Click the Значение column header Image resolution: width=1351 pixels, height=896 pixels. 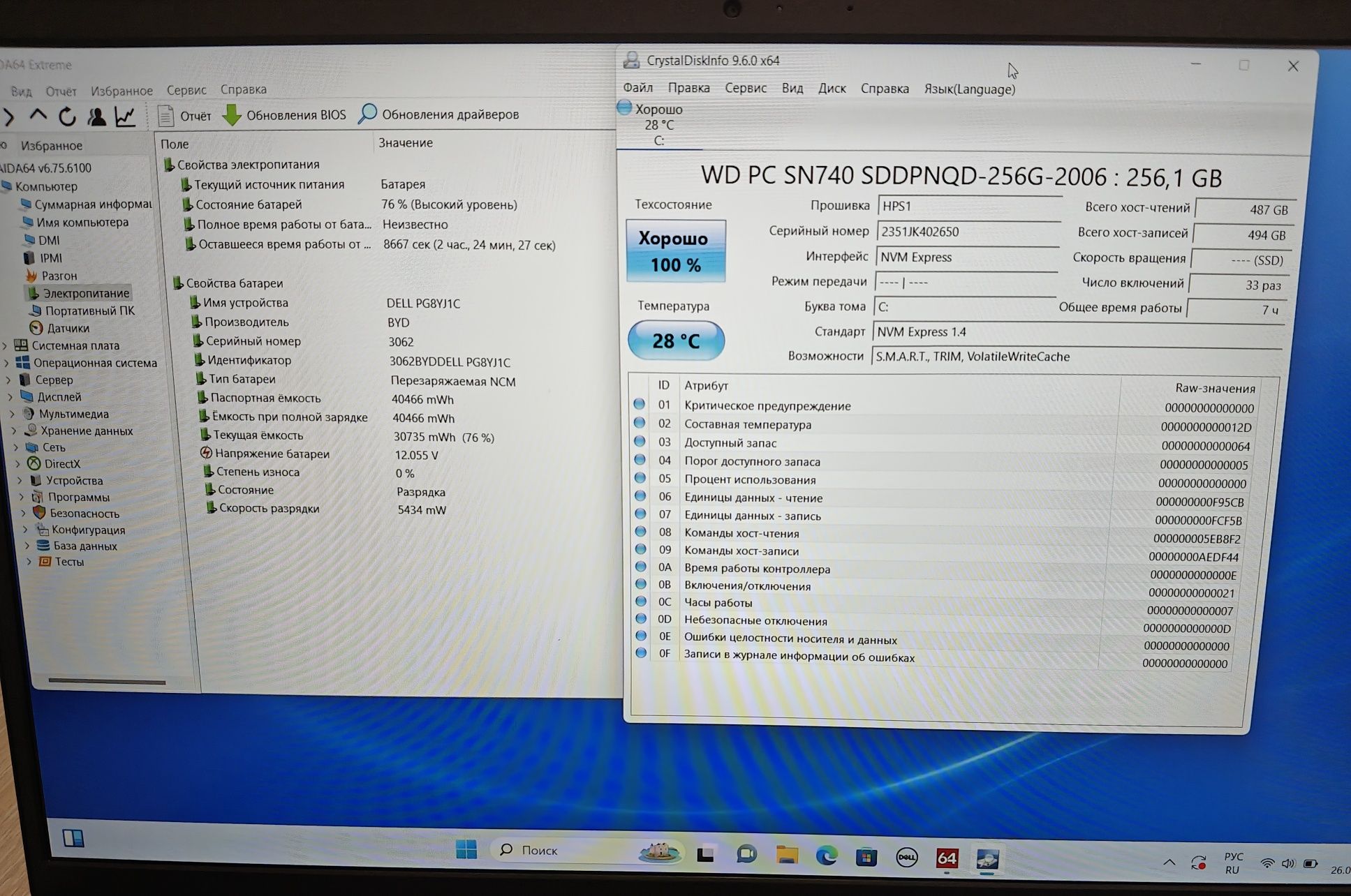(406, 143)
